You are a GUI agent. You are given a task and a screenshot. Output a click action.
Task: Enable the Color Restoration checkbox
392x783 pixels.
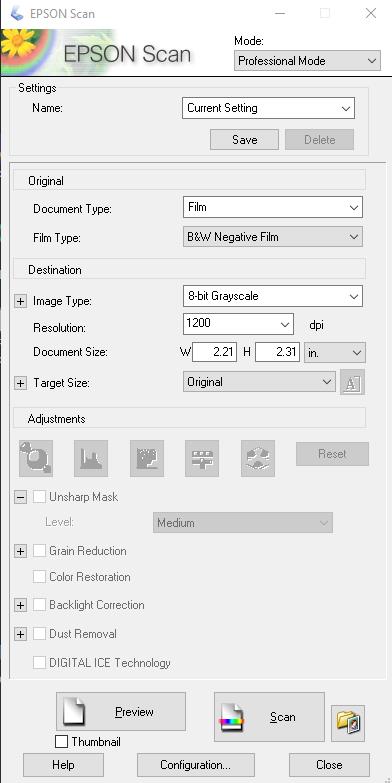pos(39,577)
